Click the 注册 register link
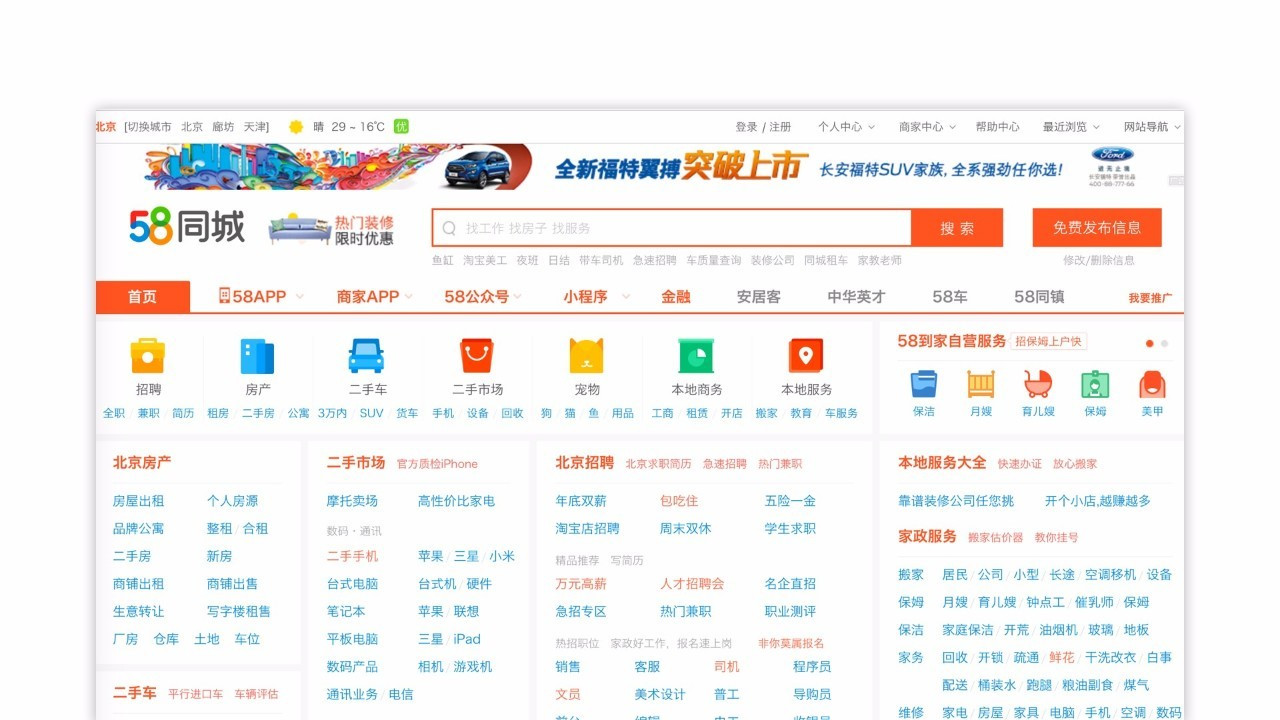Image resolution: width=1280 pixels, height=720 pixels. (x=780, y=127)
